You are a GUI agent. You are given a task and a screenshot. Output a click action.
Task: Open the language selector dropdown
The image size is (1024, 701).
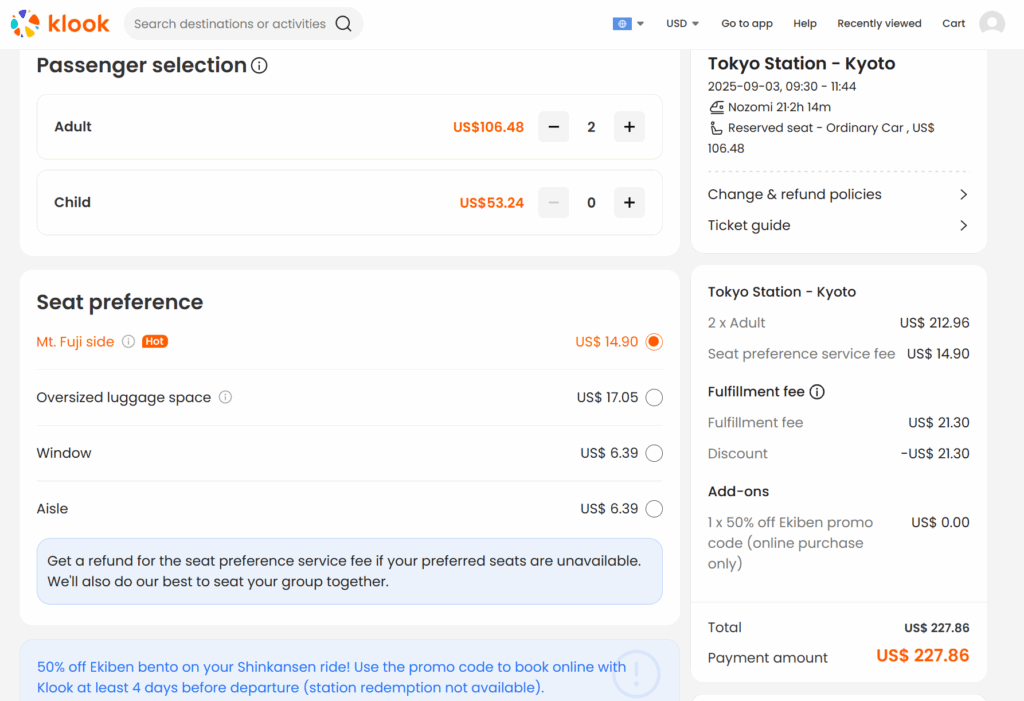click(628, 24)
